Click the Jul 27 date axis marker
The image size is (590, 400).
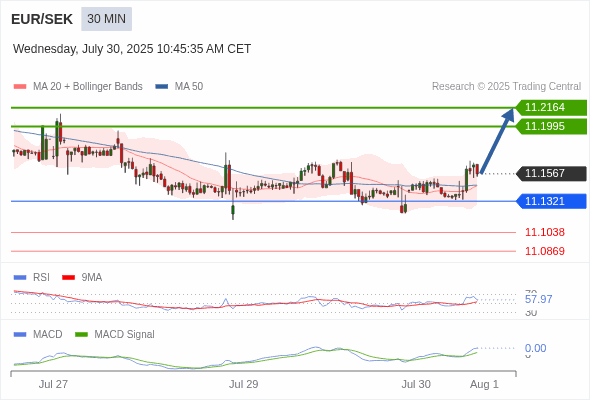[53, 384]
